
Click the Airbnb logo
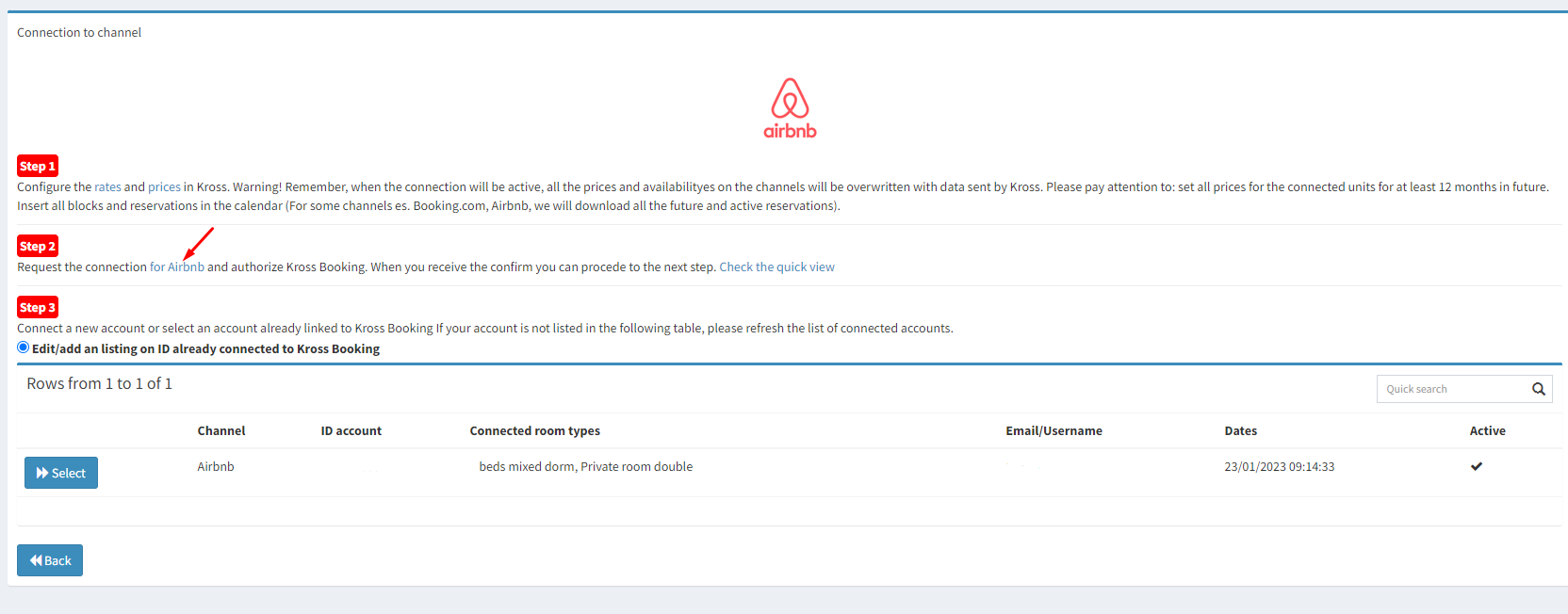(790, 108)
